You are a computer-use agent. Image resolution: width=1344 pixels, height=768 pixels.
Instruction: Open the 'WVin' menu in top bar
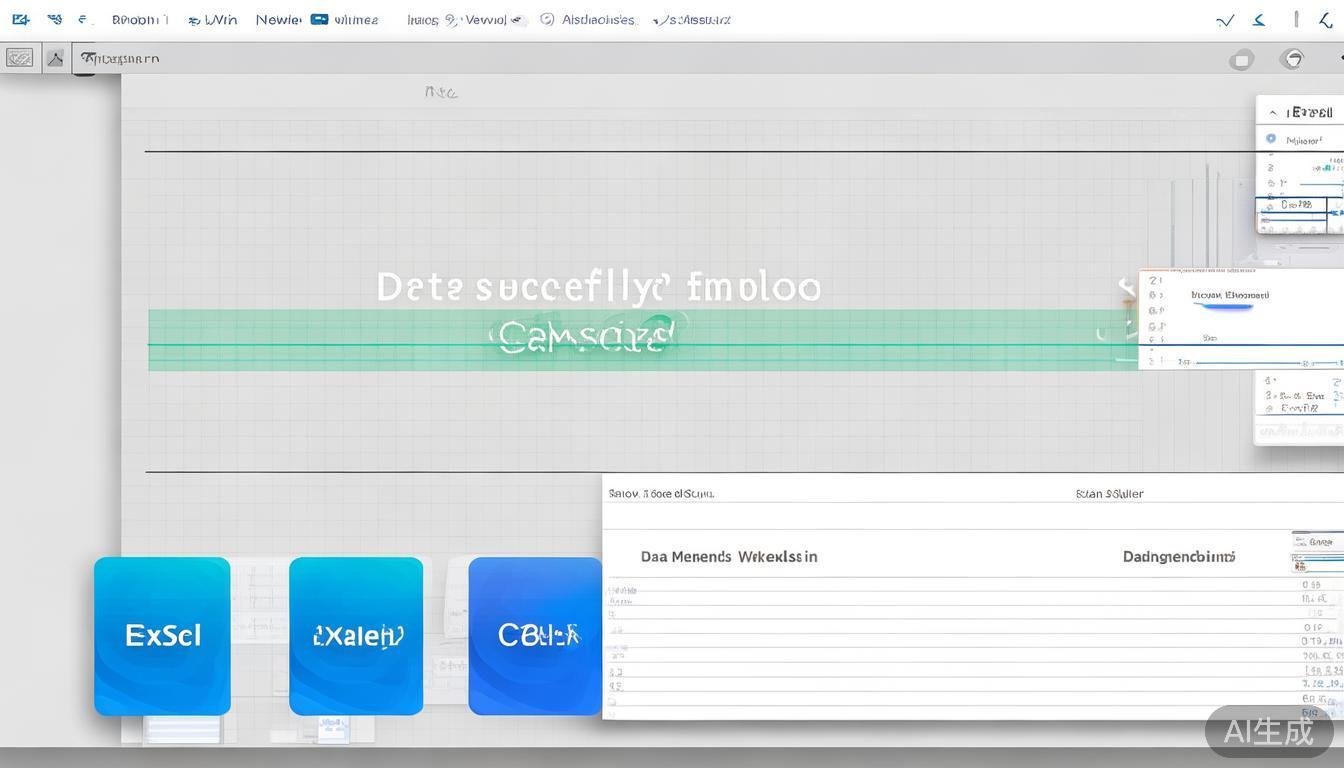coord(220,19)
